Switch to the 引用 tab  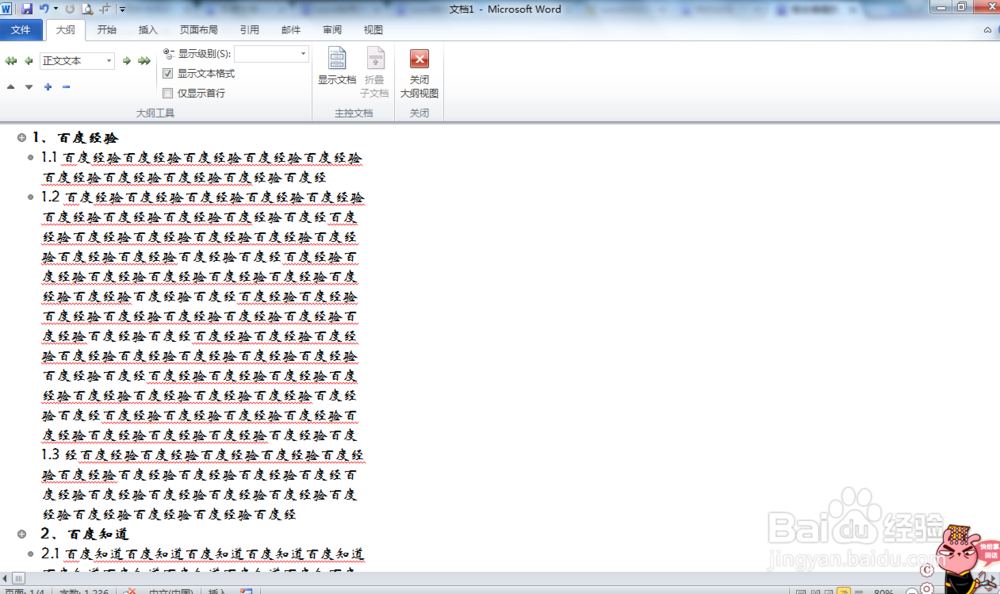point(249,29)
